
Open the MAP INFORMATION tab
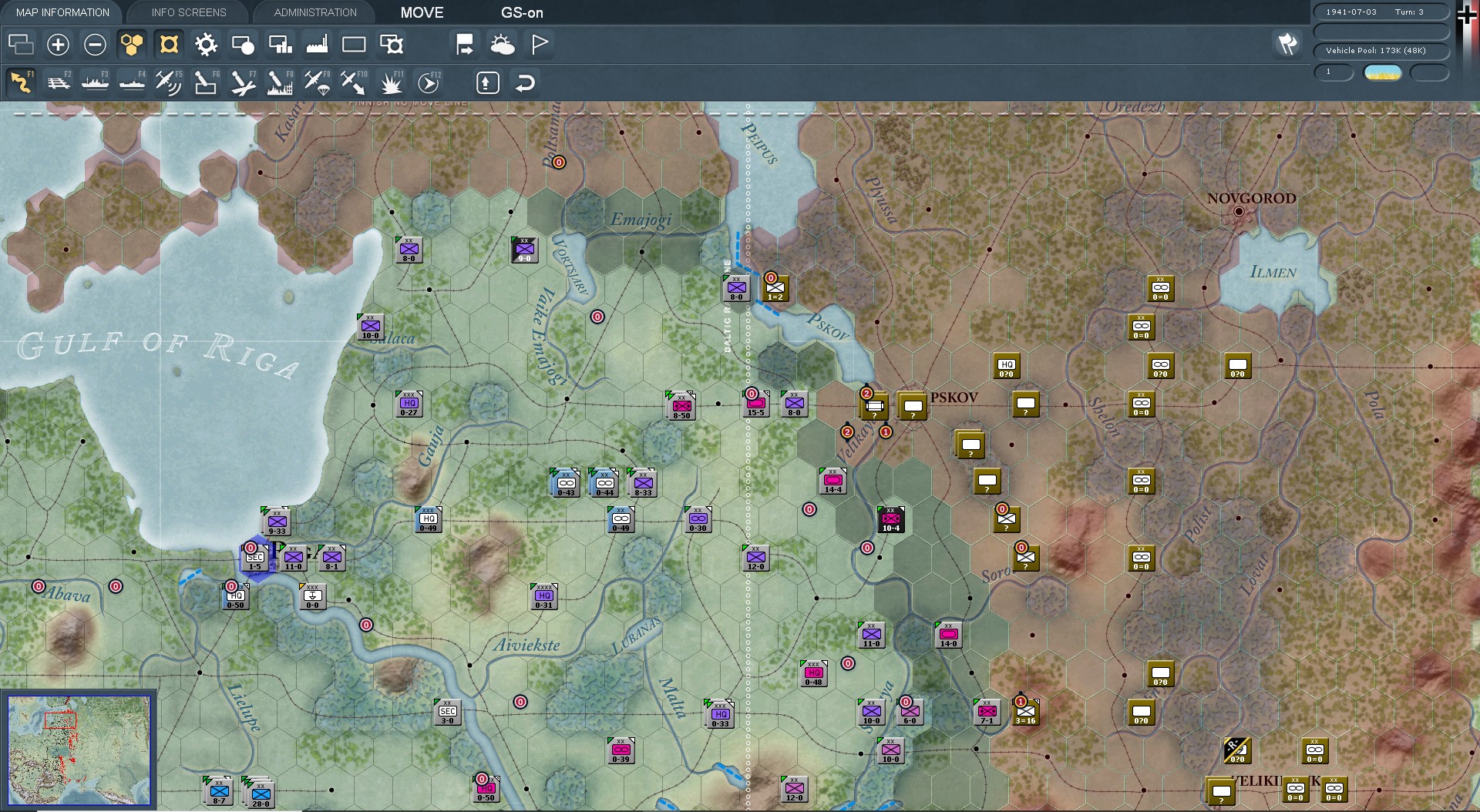62,12
